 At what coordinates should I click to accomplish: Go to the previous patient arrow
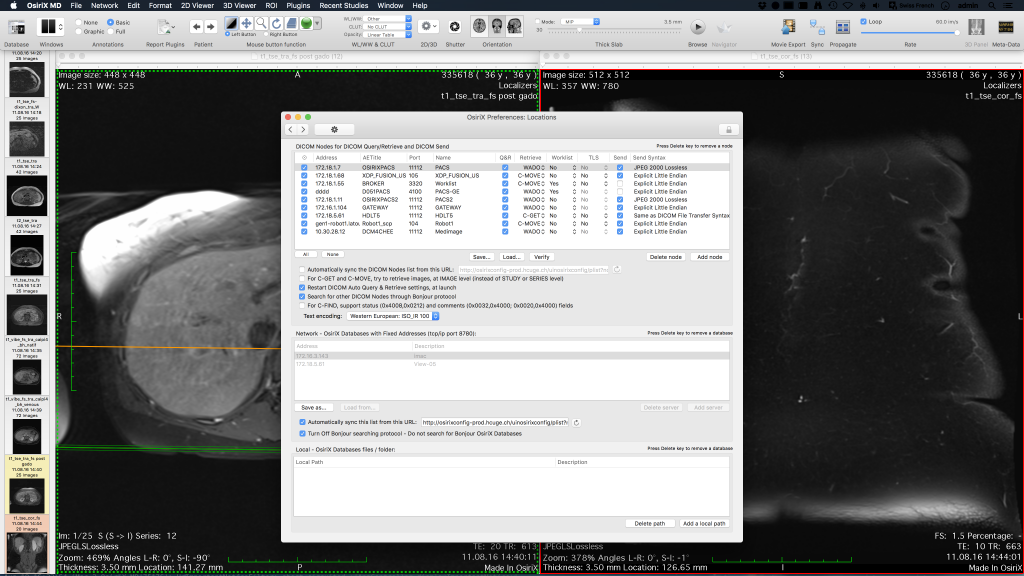coord(196,27)
